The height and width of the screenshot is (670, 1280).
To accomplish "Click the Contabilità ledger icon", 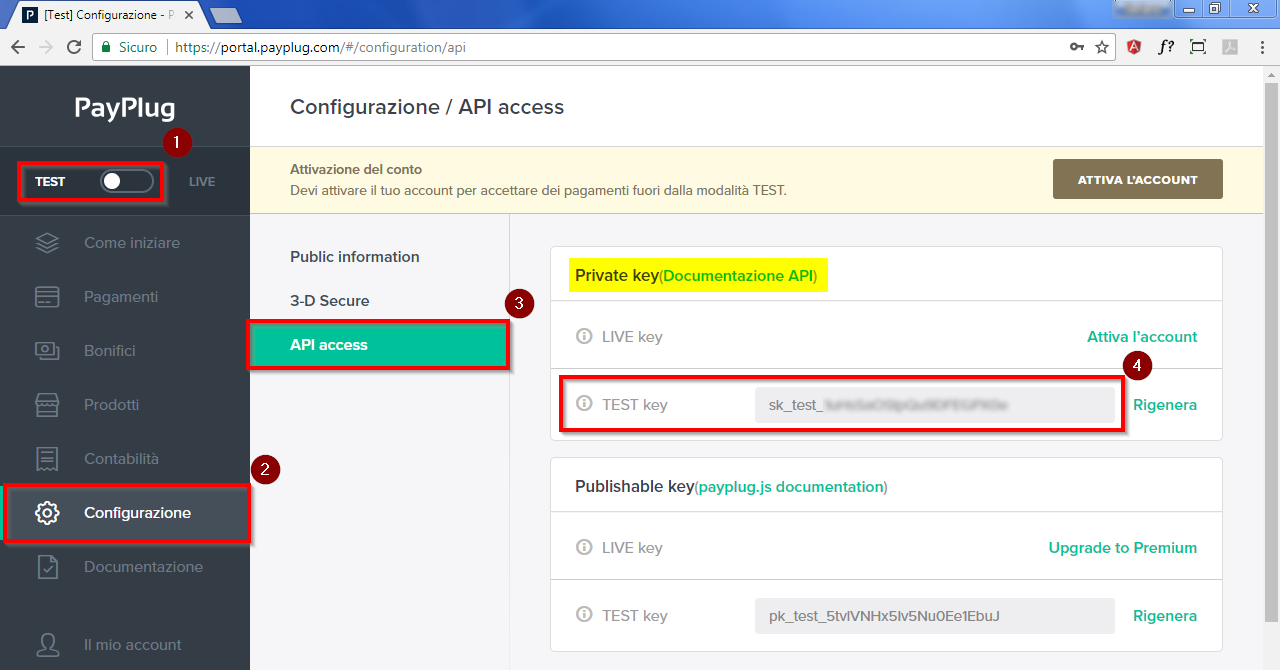I will [47, 458].
